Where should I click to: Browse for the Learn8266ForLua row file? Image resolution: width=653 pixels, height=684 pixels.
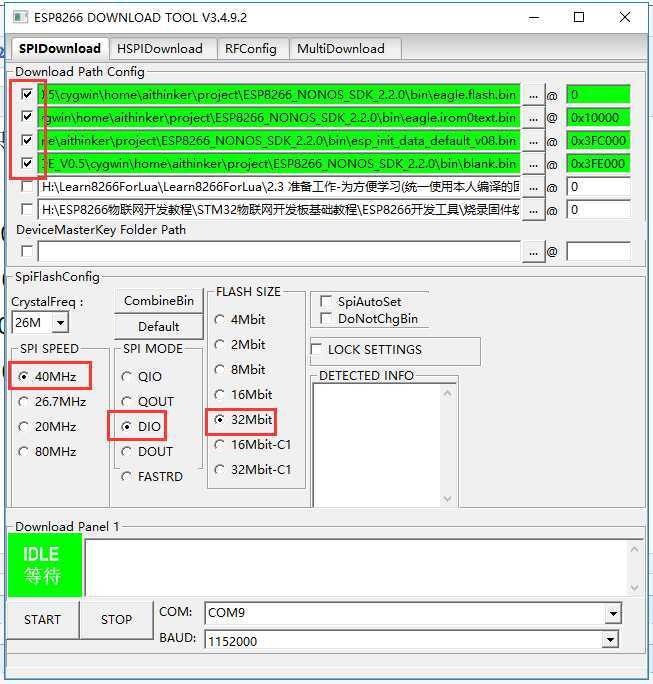(x=533, y=187)
